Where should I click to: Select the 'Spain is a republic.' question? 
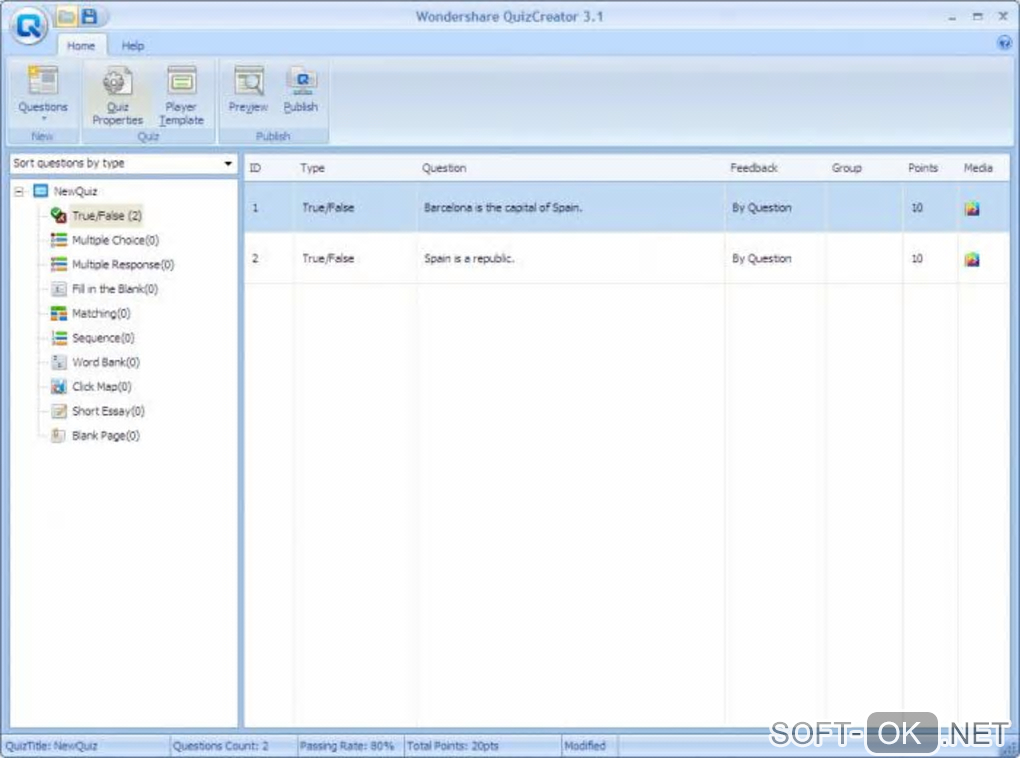(x=468, y=258)
